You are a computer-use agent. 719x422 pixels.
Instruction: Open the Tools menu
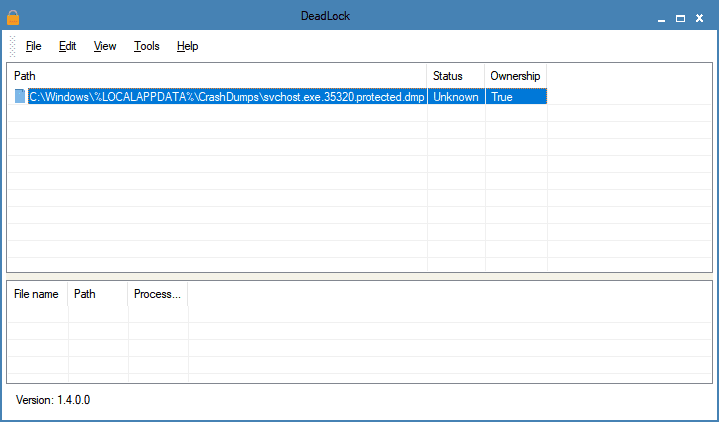tap(147, 46)
